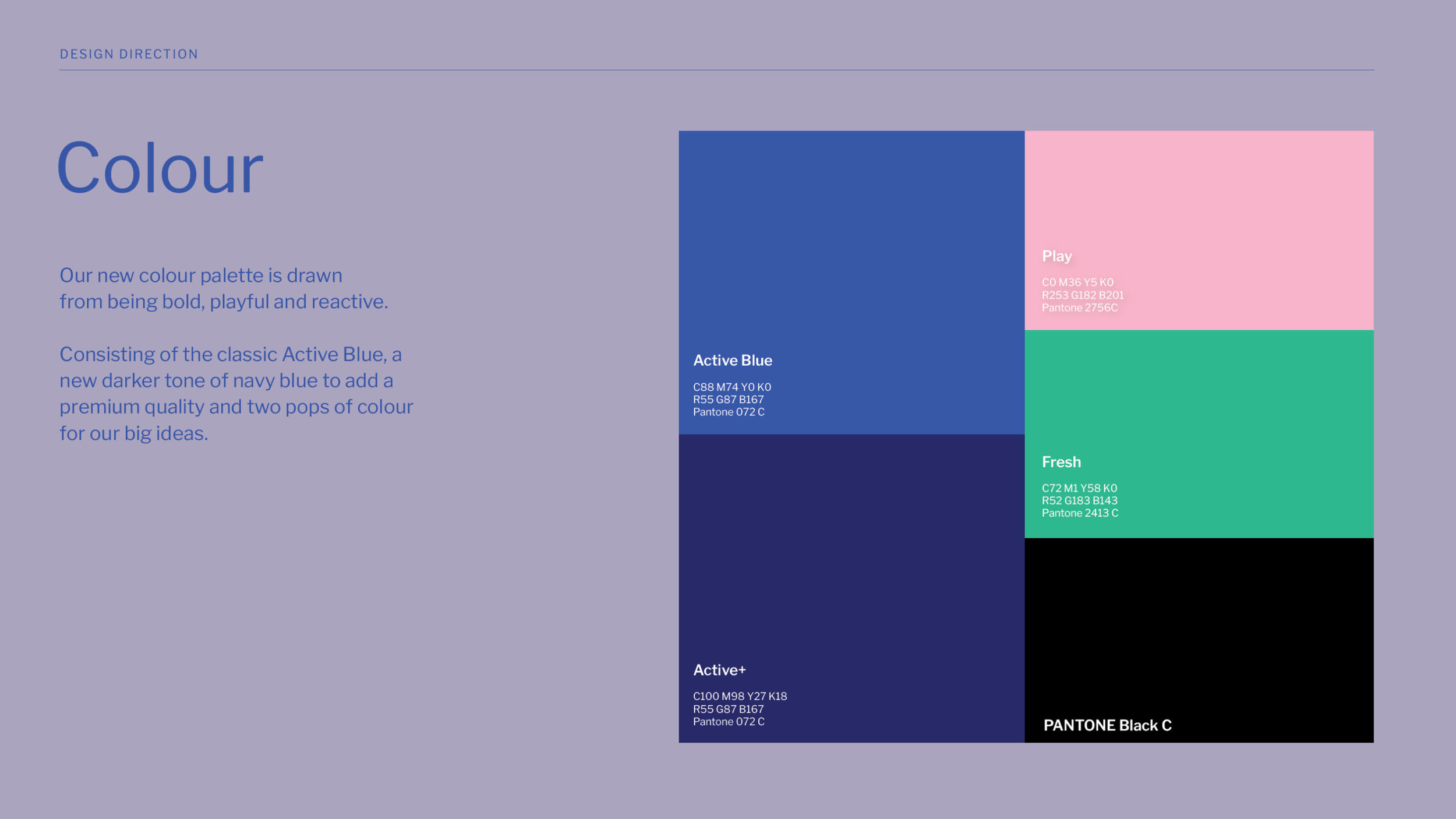This screenshot has height=819, width=1456.
Task: Click the C100 M98 Y27 K18 value
Action: (740, 696)
